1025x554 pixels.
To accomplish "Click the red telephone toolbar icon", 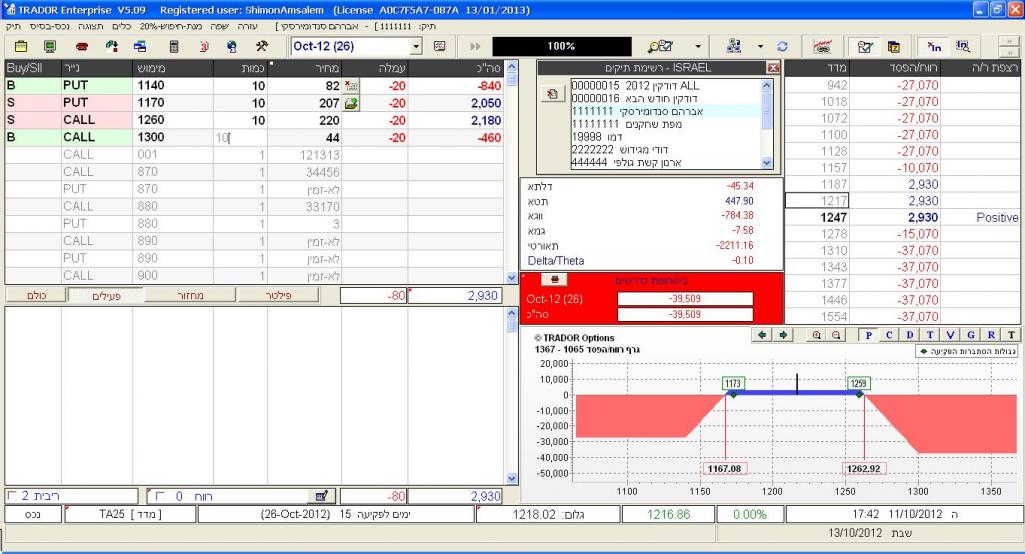I will 83,47.
